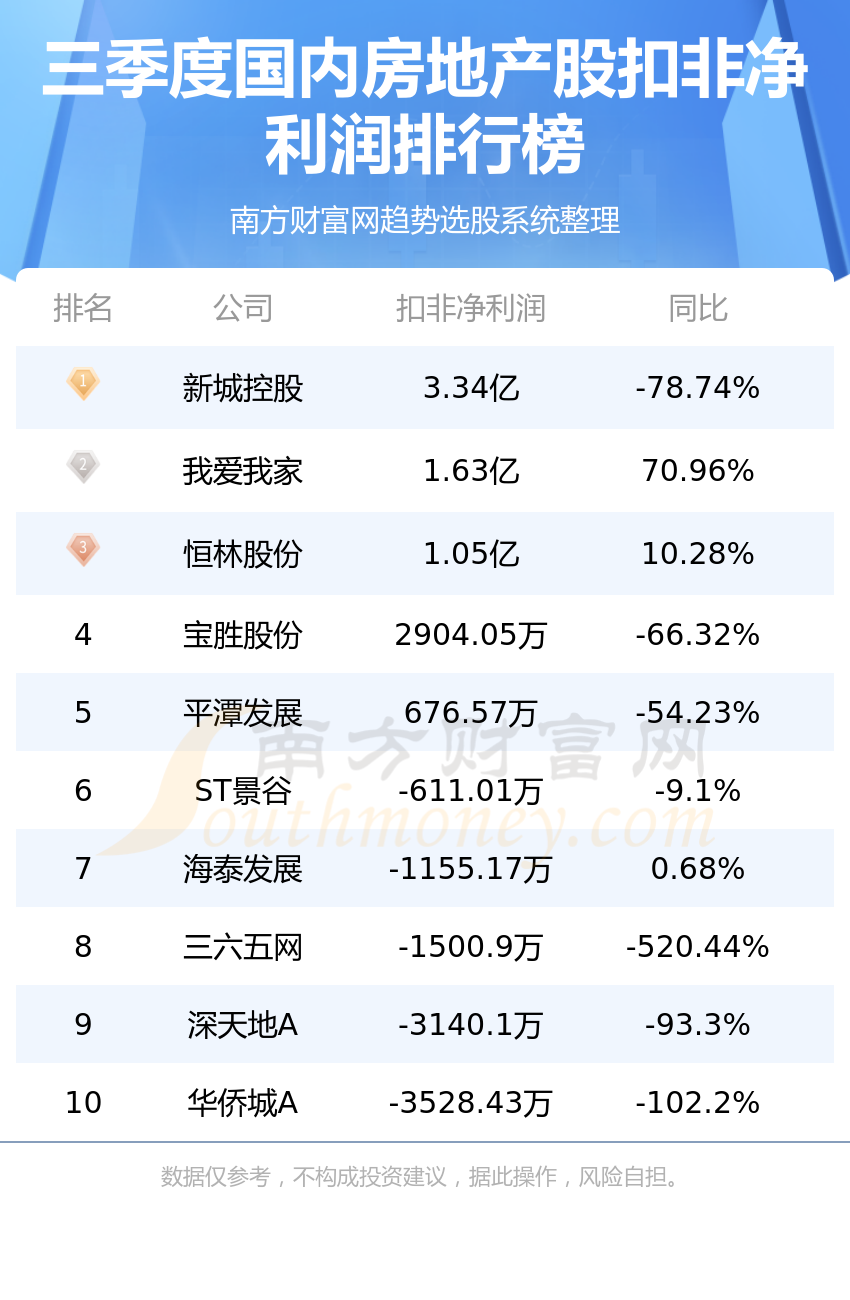Select the 扣非净利润 column header
This screenshot has width=850, height=1300.
coord(471,308)
